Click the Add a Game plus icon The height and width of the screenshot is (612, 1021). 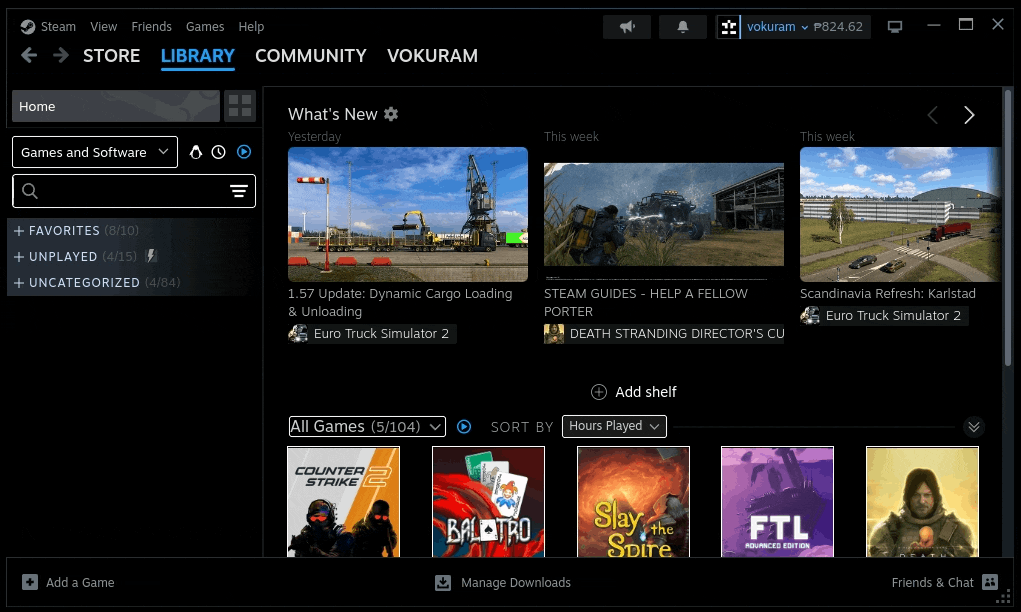tap(30, 582)
